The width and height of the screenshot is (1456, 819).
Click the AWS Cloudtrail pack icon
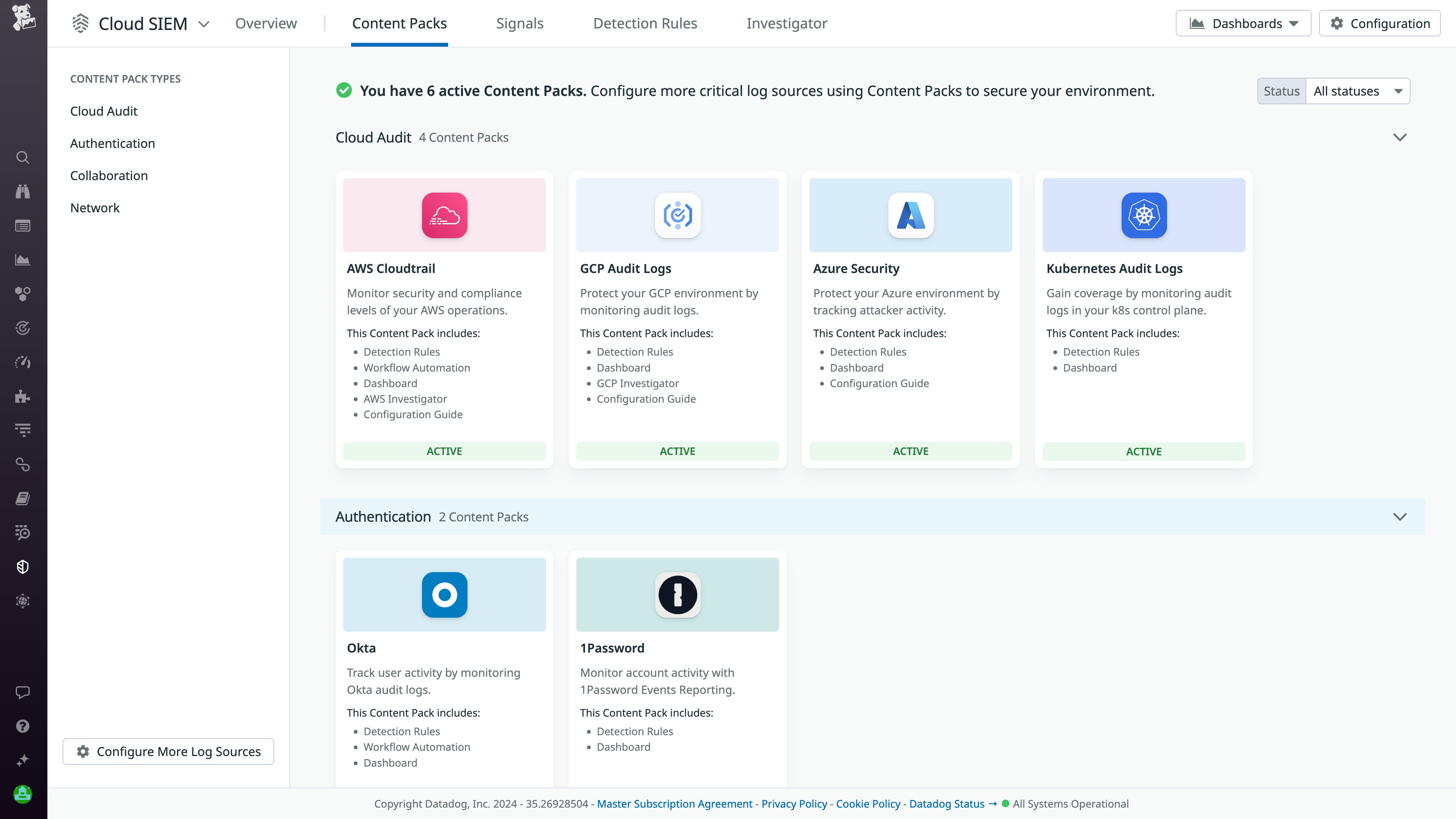[x=444, y=215]
